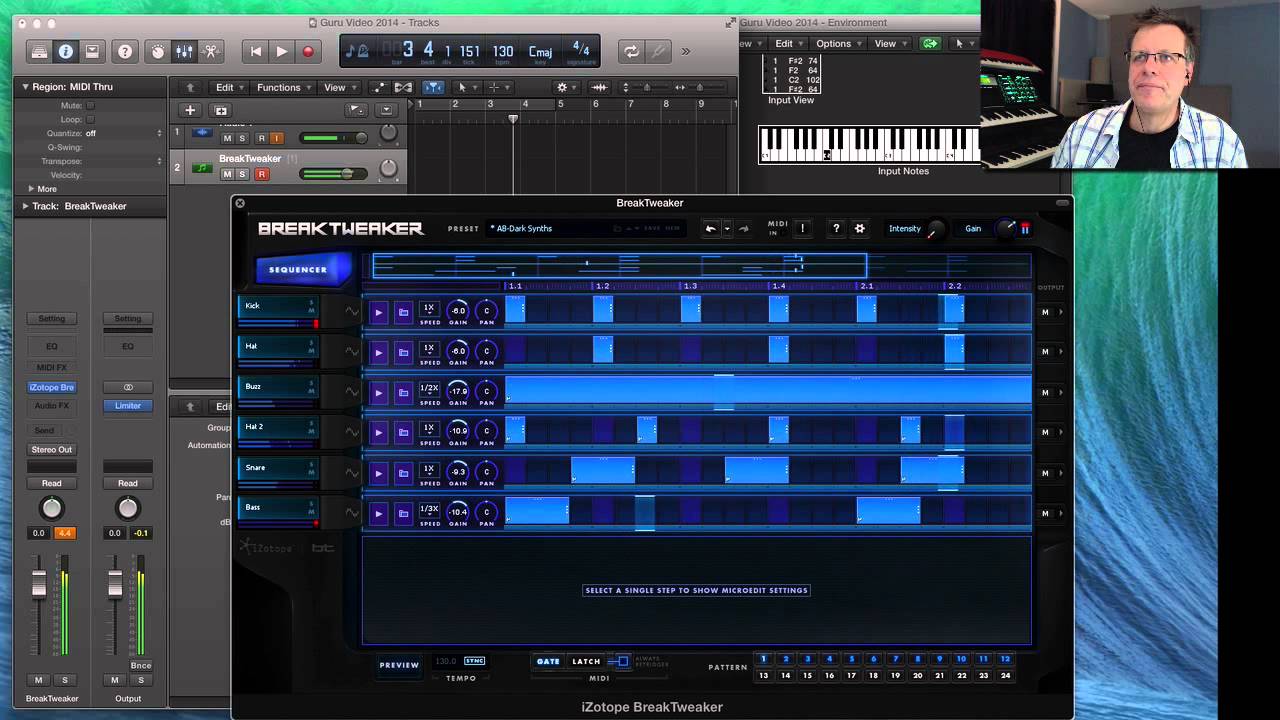The image size is (1280, 720).
Task: Preview the Bass track with play icon
Action: pos(378,513)
